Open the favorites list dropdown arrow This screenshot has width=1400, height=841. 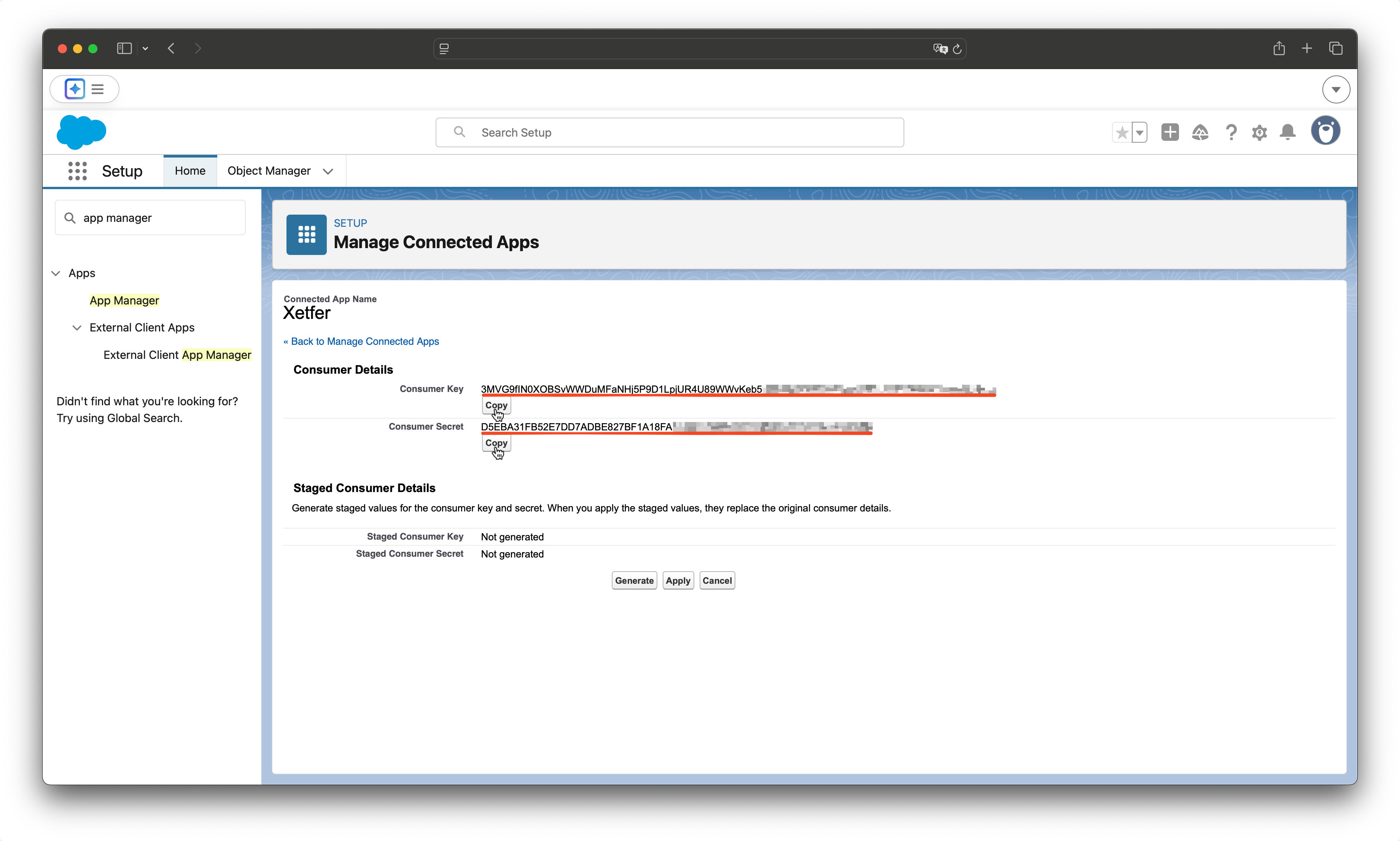1139,132
